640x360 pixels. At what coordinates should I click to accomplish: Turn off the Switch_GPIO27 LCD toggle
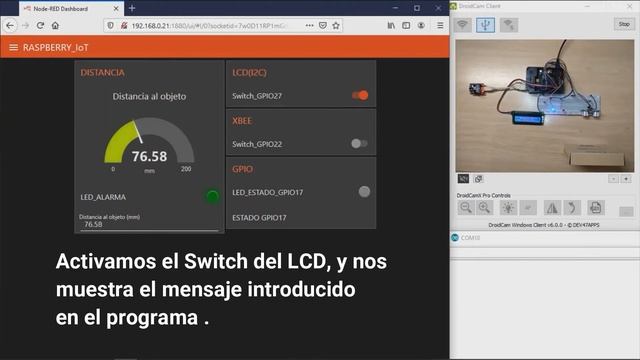click(x=360, y=95)
